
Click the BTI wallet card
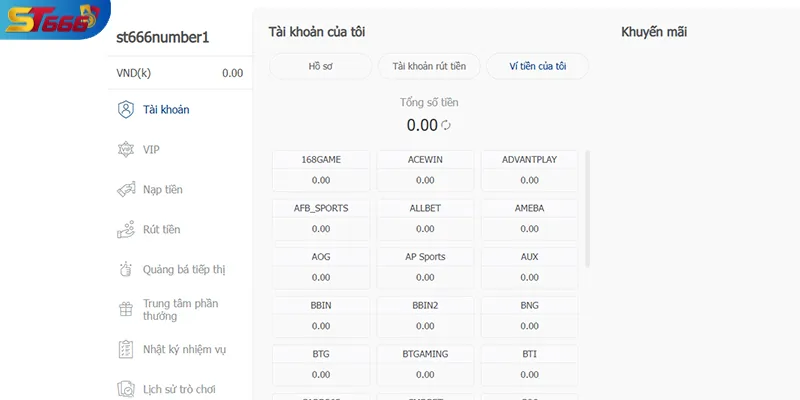click(529, 364)
